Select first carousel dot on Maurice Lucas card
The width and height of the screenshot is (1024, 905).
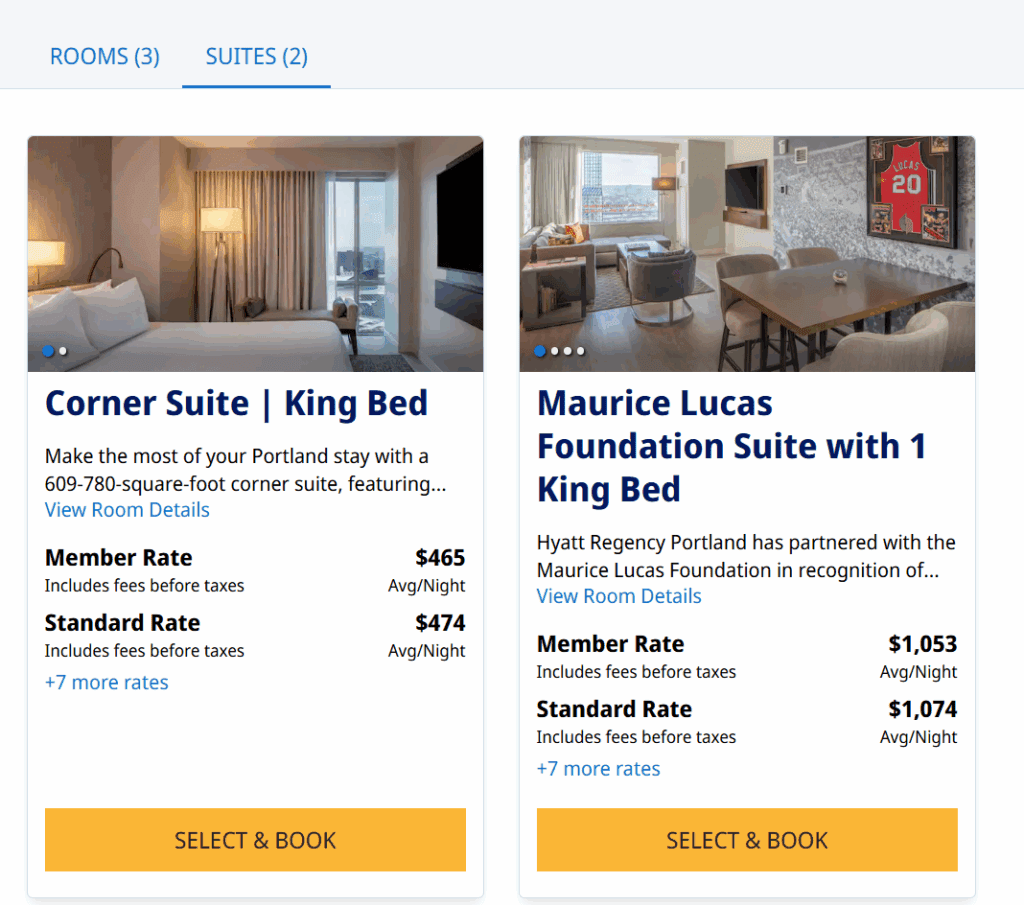click(x=538, y=351)
